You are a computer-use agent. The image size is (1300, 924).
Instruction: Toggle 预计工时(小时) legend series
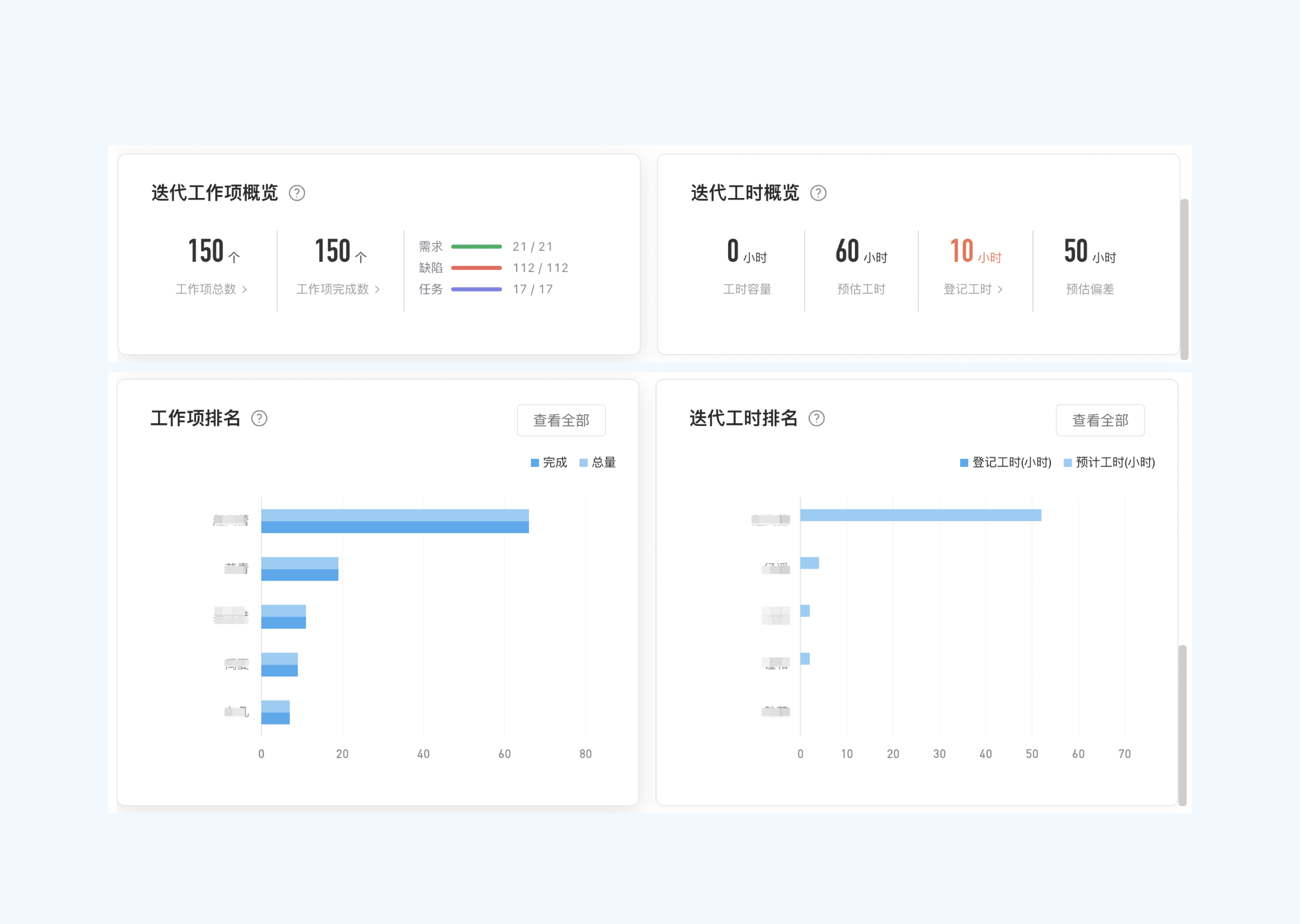[1109, 462]
